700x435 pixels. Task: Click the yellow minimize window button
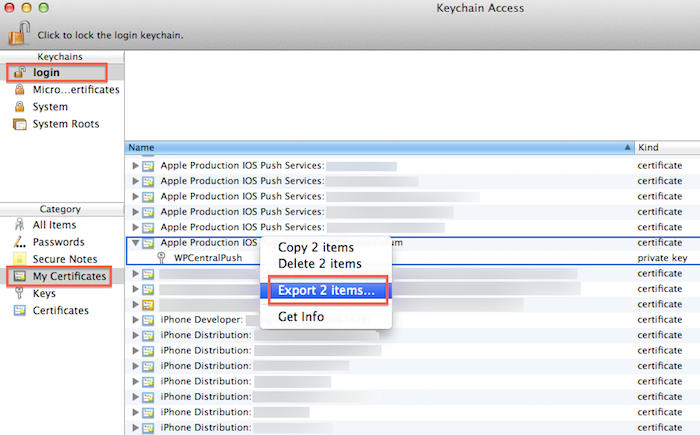(x=26, y=8)
